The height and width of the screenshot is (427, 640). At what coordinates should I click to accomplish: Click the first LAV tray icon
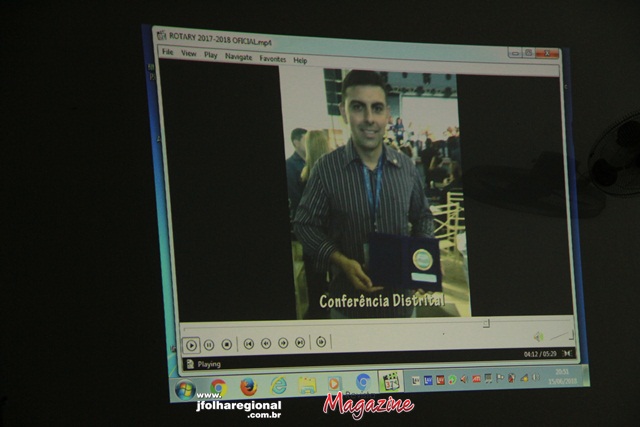[x=416, y=380]
